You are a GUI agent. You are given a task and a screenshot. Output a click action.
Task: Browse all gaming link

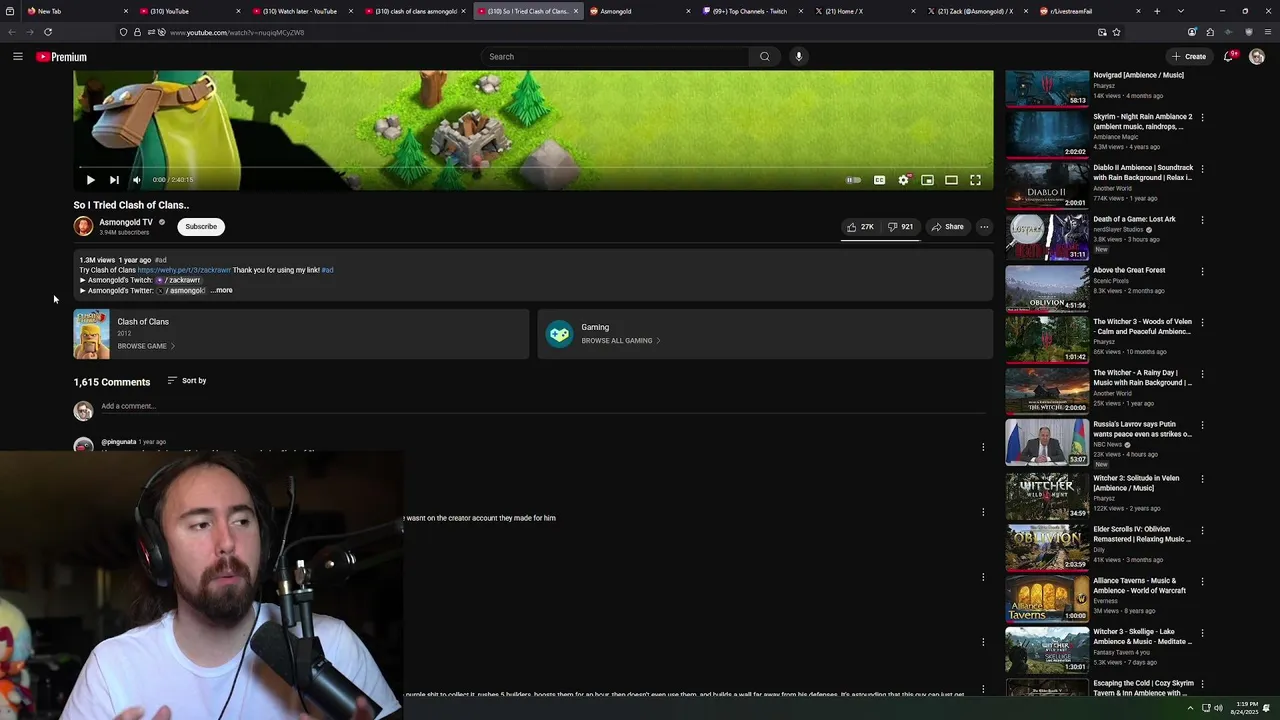621,341
